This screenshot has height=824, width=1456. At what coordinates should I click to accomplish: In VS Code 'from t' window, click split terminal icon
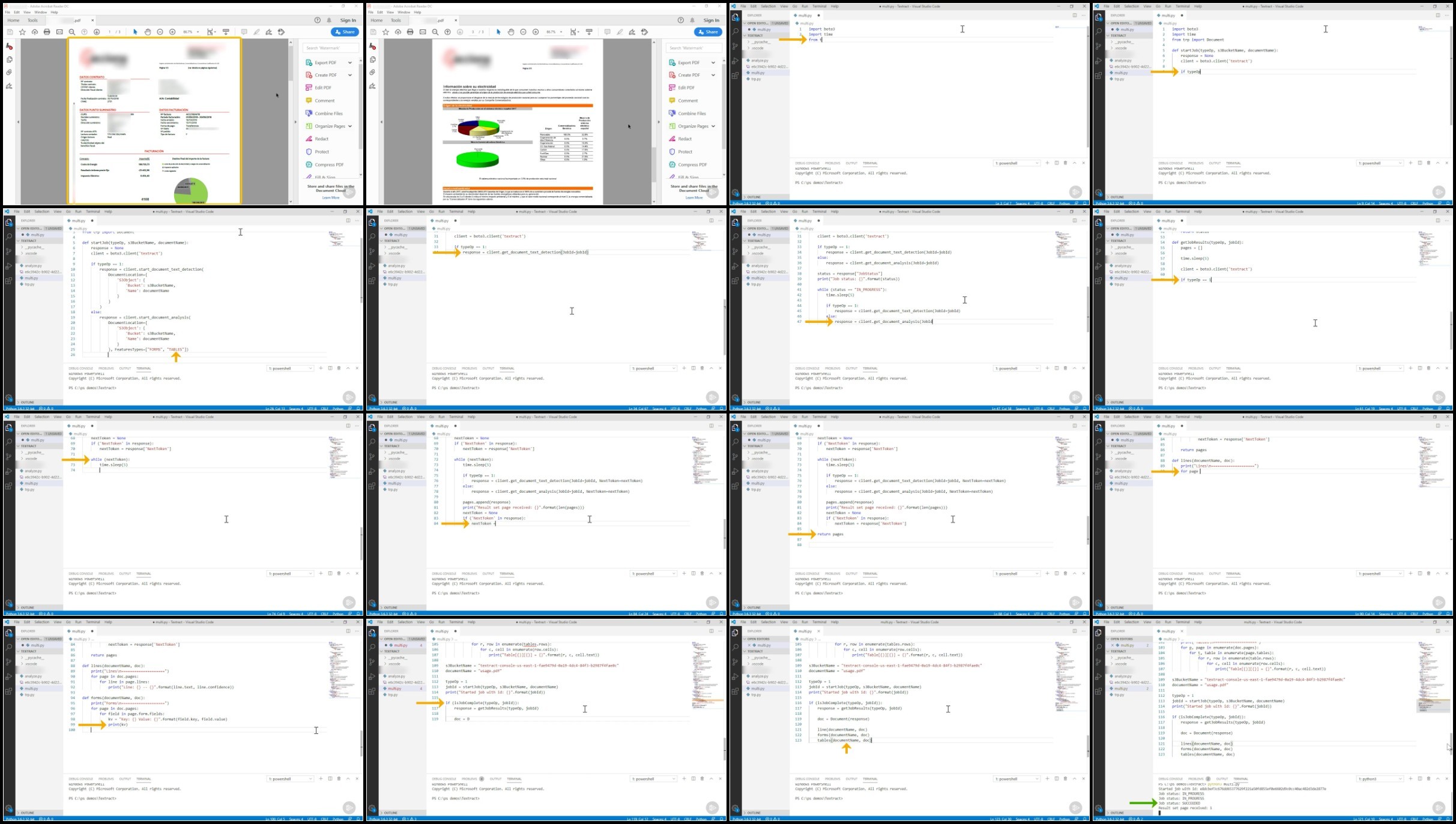coord(1056,163)
